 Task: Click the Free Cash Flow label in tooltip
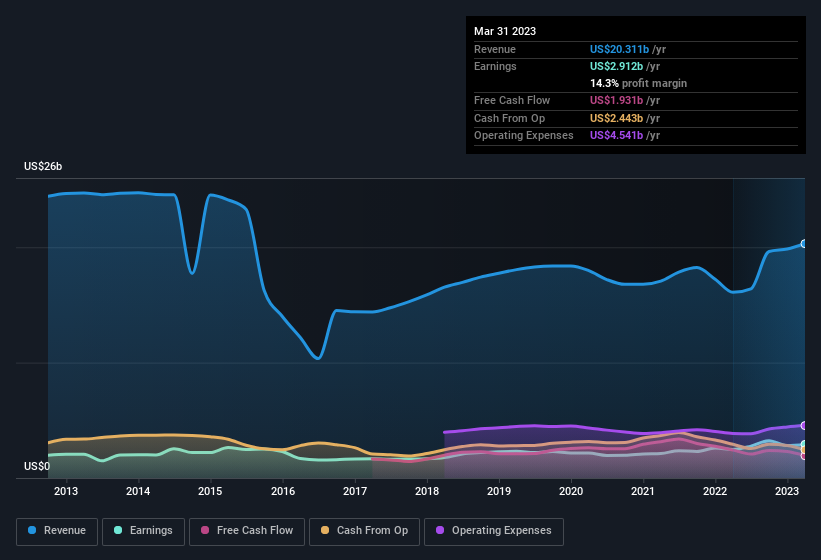(x=512, y=100)
